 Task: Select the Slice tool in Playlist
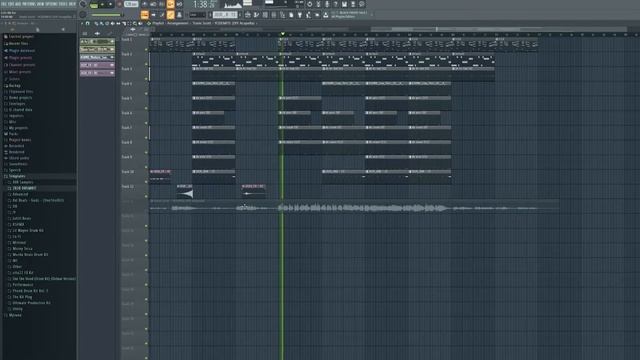(124, 23)
